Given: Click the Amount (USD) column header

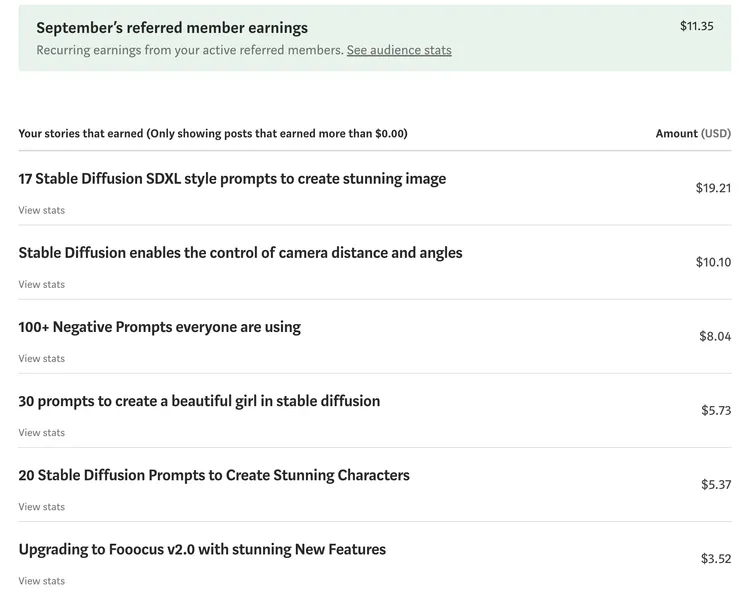Looking at the screenshot, I should pyautogui.click(x=693, y=133).
